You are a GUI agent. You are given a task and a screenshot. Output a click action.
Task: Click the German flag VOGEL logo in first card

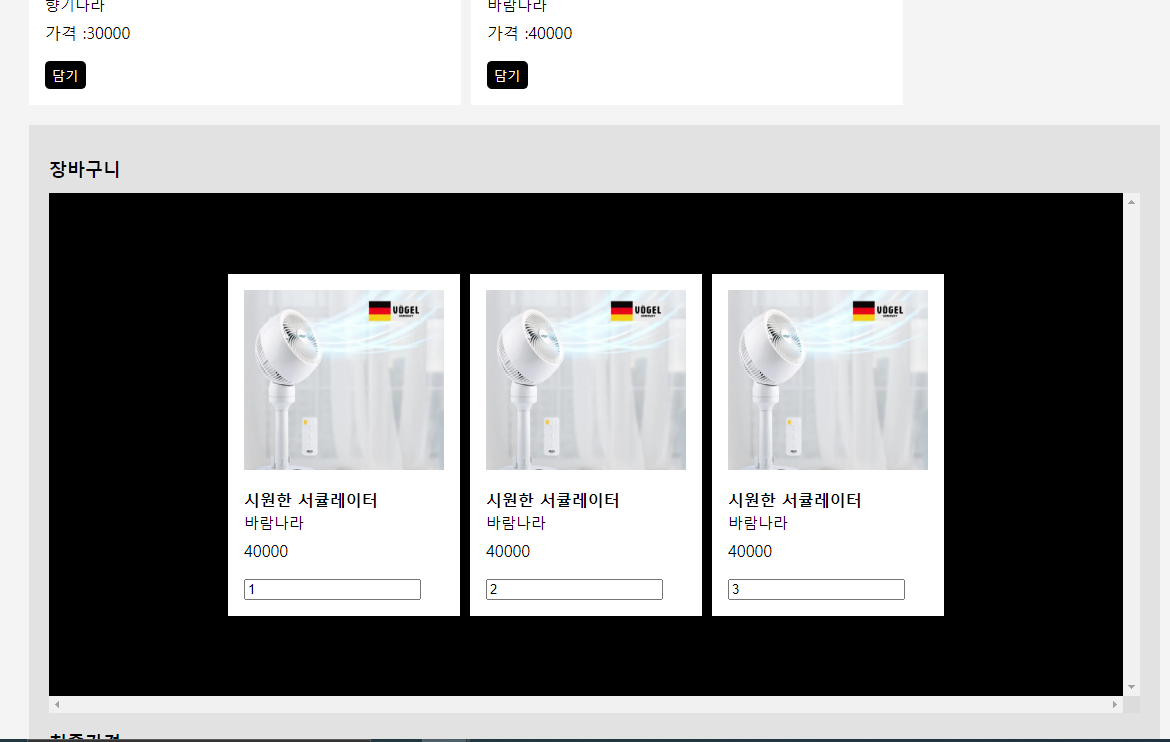[x=394, y=311]
